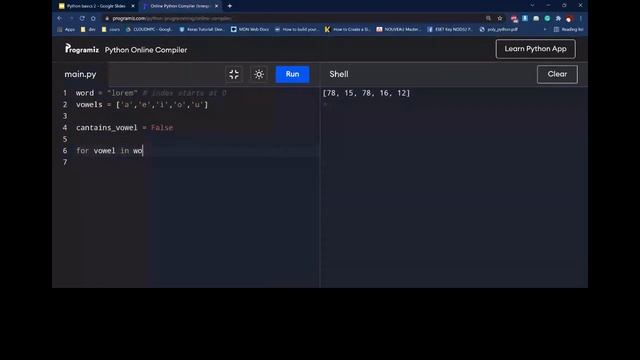Clear the Shell output

[x=557, y=74]
